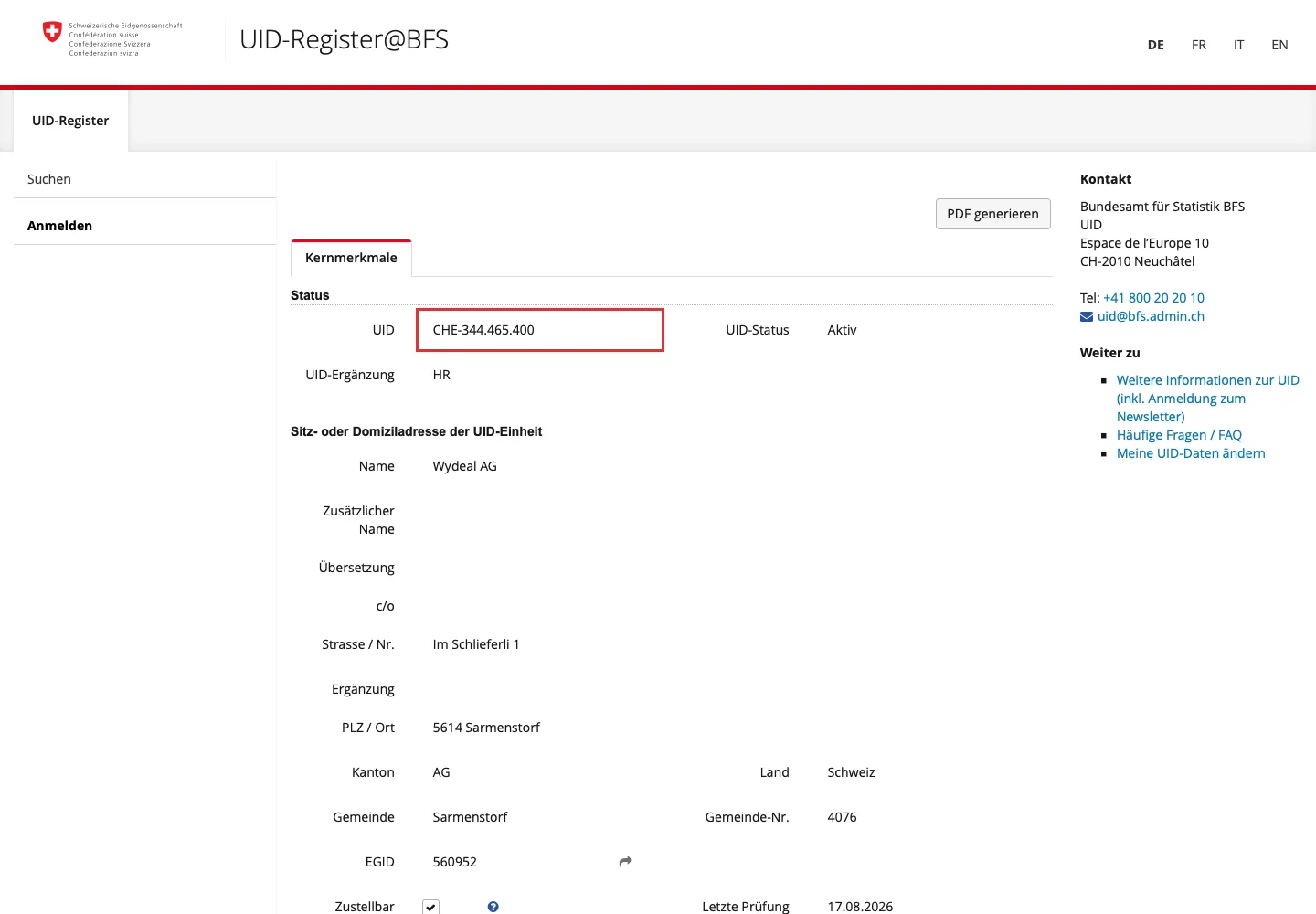Screen dimensions: 1316x914
Task: Switch language to EN
Action: [x=1279, y=45]
